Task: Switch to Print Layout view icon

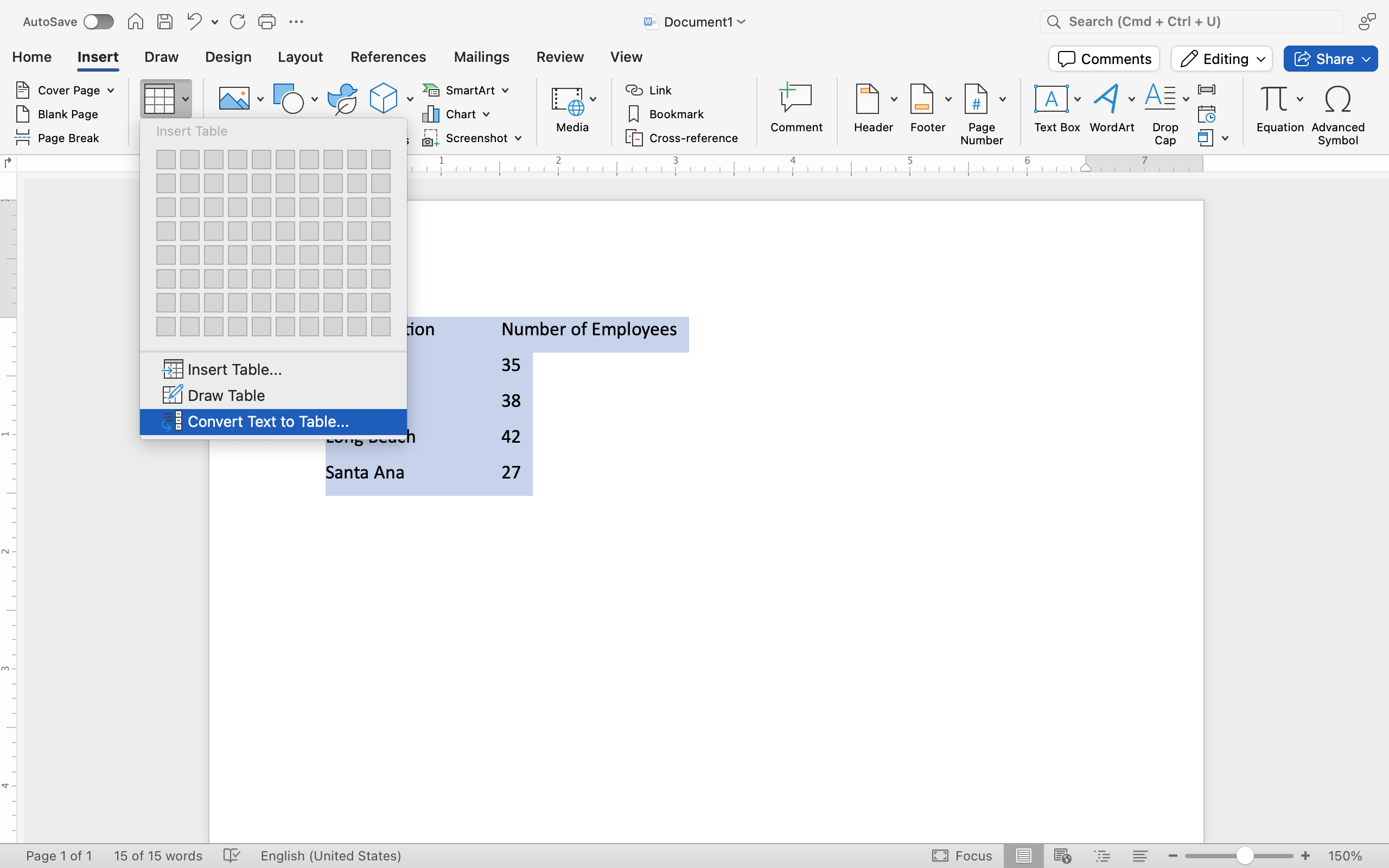Action: 1023,856
